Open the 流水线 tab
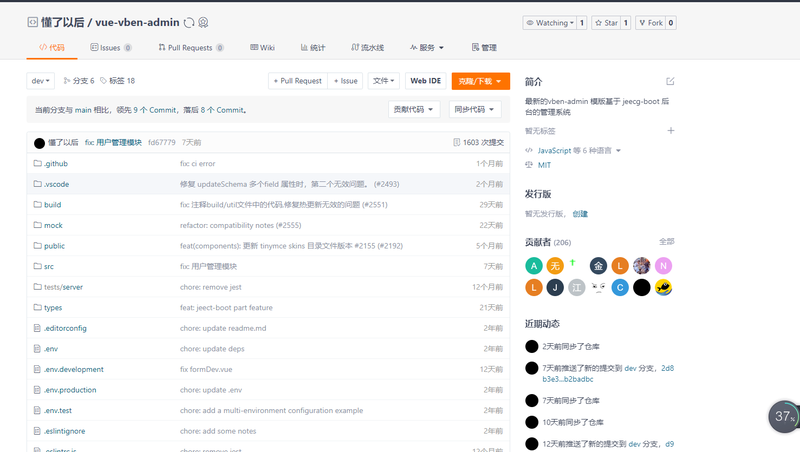The image size is (800, 452). coord(367,47)
